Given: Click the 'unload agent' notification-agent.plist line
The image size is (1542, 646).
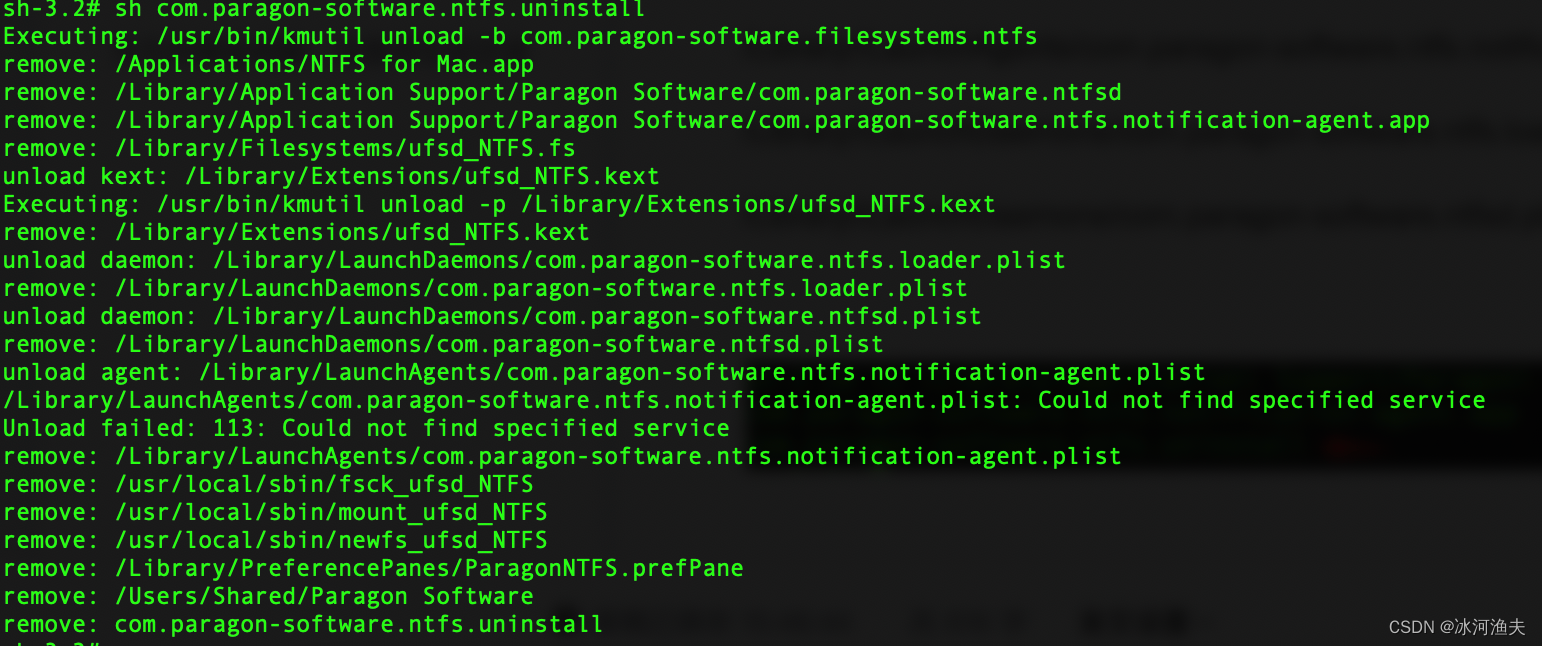Looking at the screenshot, I should point(603,373).
